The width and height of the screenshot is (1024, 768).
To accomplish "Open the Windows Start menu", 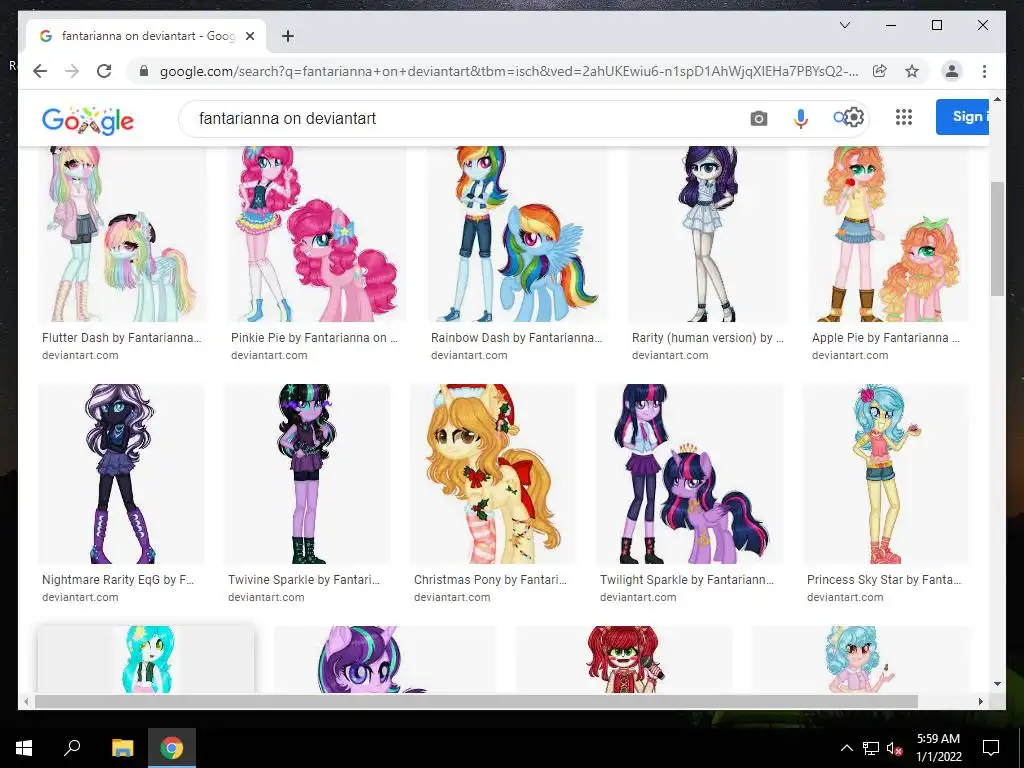I will (24, 748).
